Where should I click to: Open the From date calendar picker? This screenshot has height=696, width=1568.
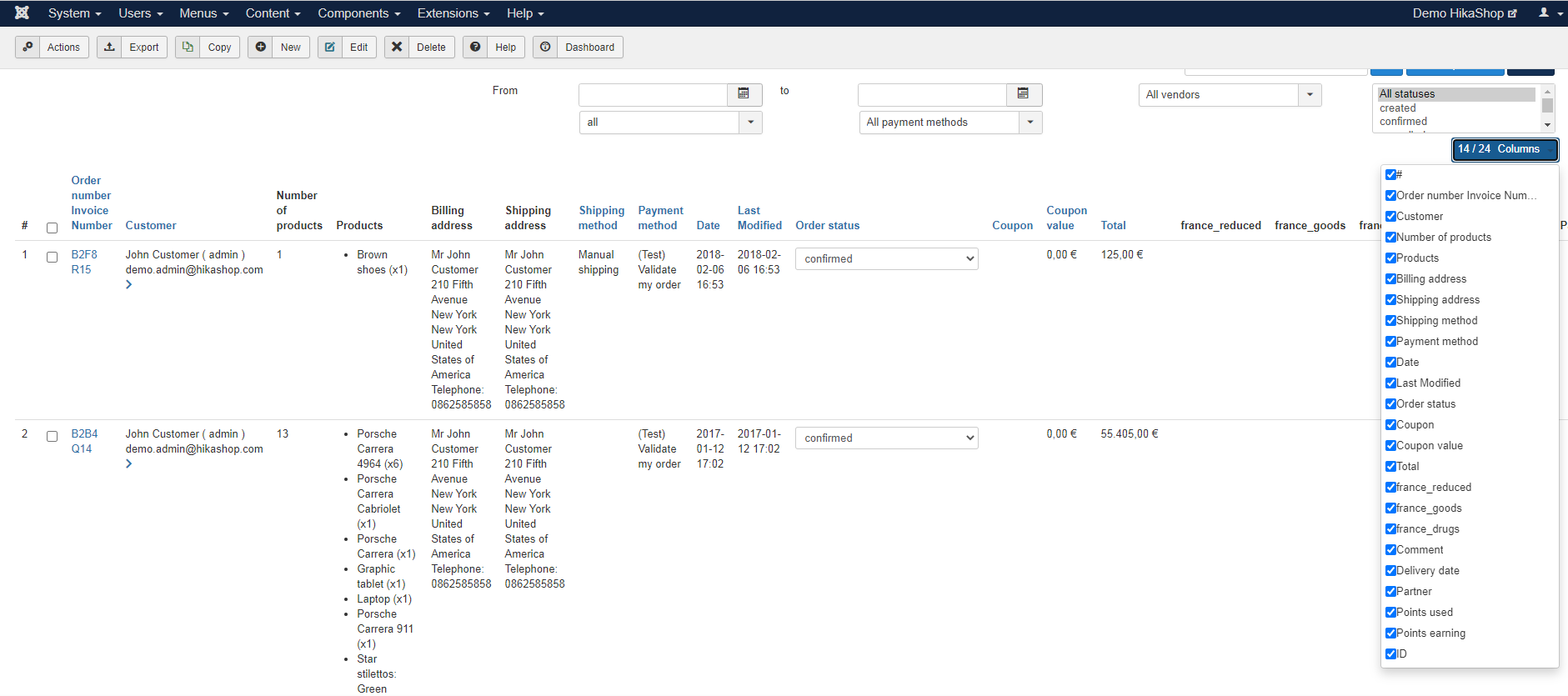pos(744,94)
